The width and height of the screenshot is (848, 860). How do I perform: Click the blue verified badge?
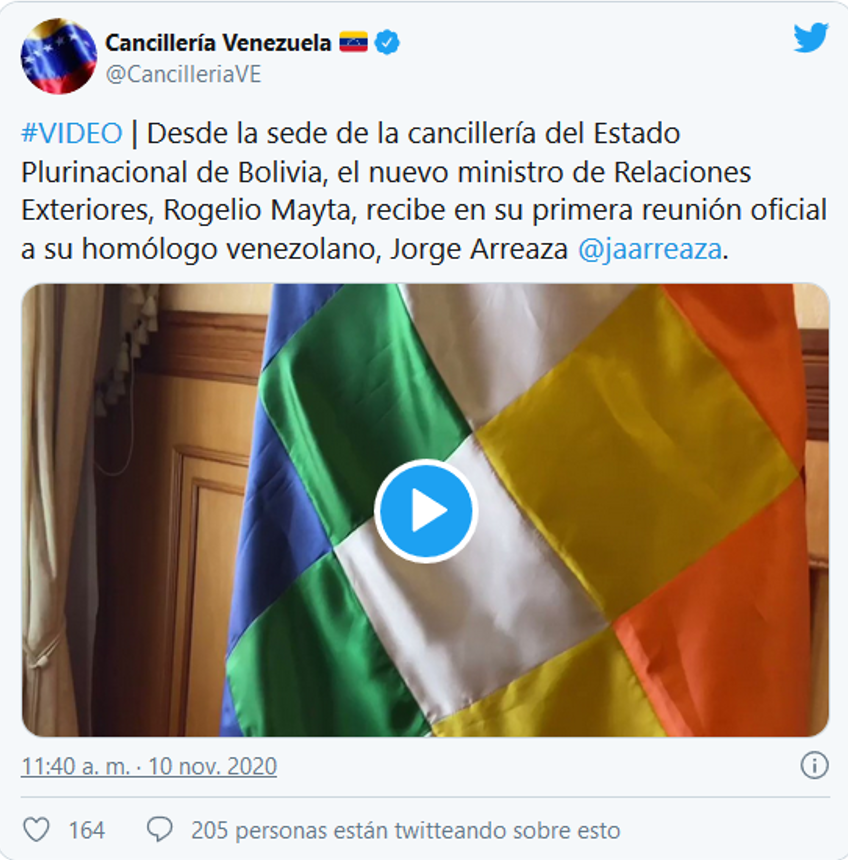[387, 43]
